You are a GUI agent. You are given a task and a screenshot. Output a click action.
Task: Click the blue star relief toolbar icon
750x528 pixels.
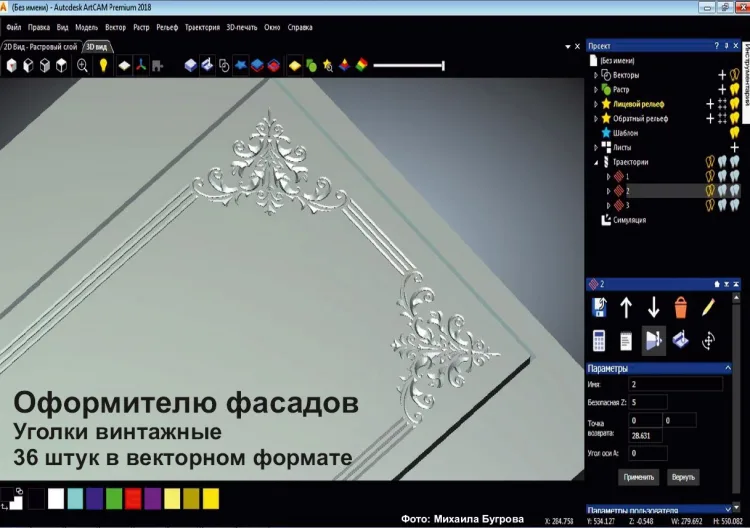tap(241, 65)
